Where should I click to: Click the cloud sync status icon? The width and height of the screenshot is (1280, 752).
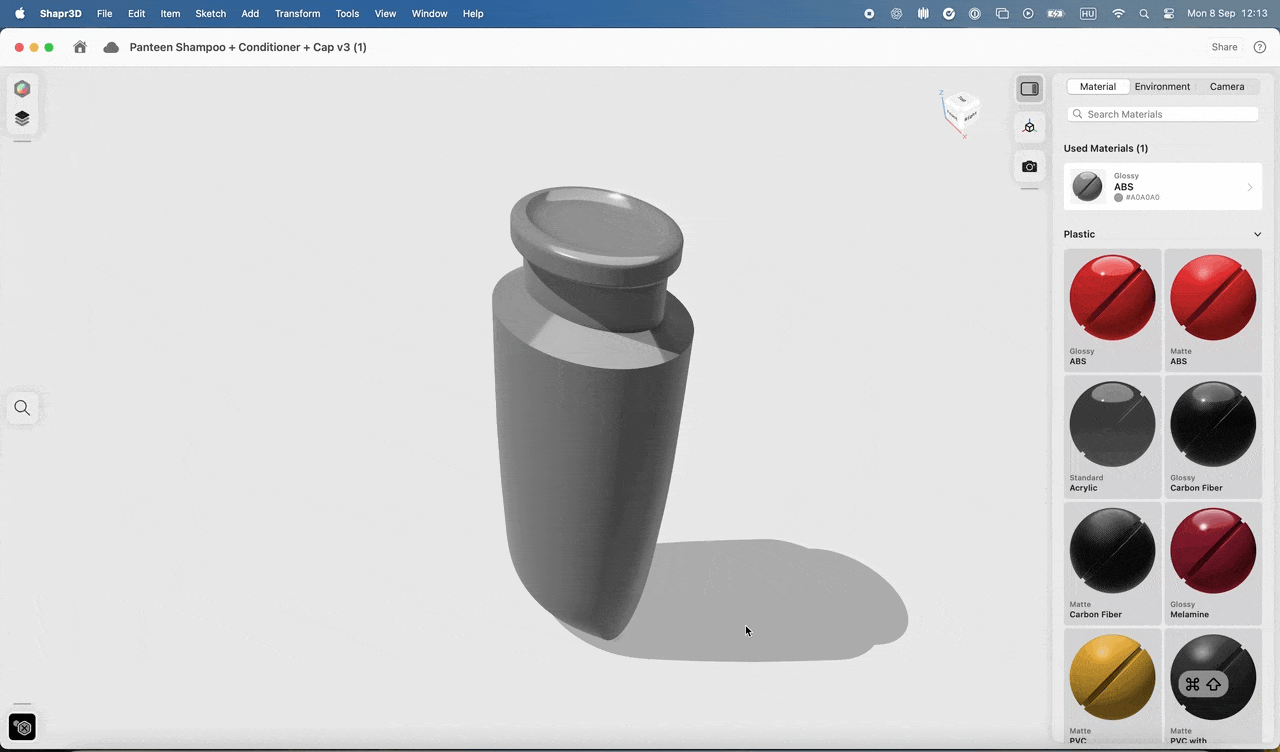pos(111,47)
